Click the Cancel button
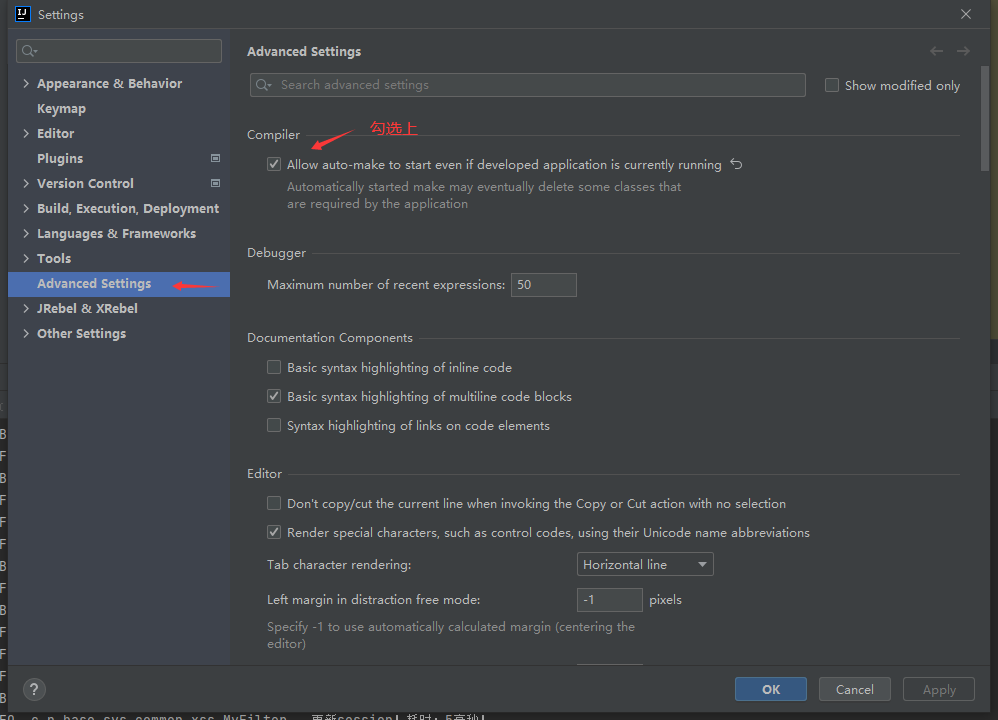998x720 pixels. (x=854, y=689)
